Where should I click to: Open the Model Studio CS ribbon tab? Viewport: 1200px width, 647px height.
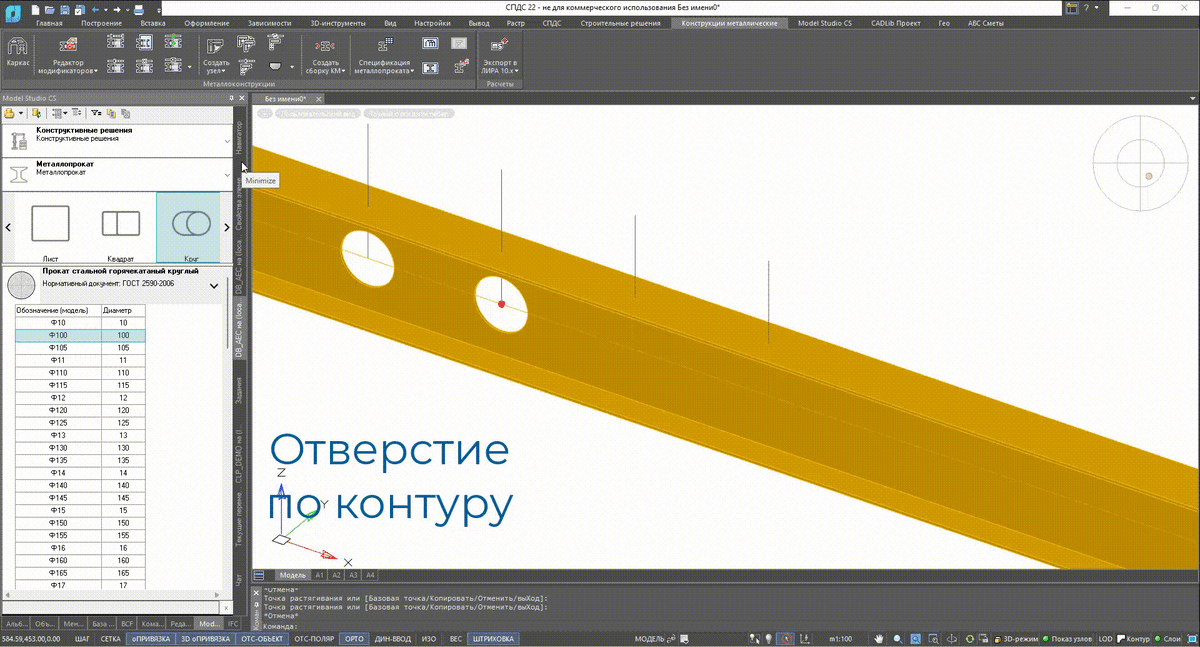825,22
